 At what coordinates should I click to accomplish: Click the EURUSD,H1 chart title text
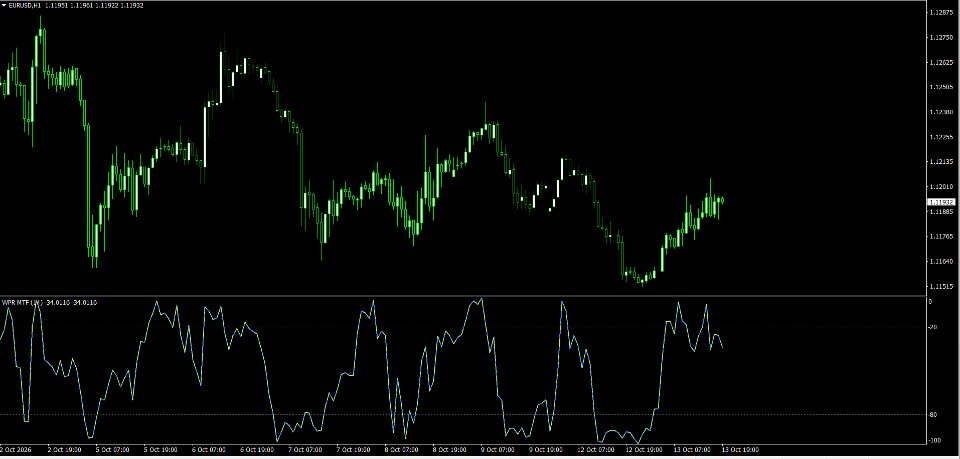click(24, 5)
